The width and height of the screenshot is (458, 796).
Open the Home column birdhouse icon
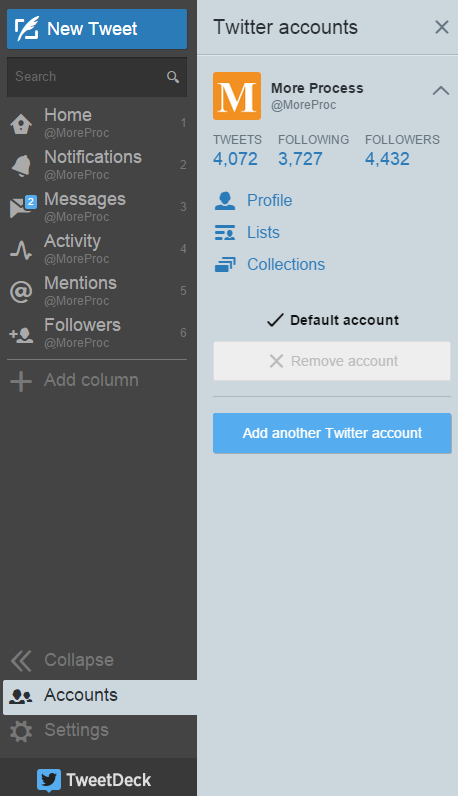tap(21, 123)
